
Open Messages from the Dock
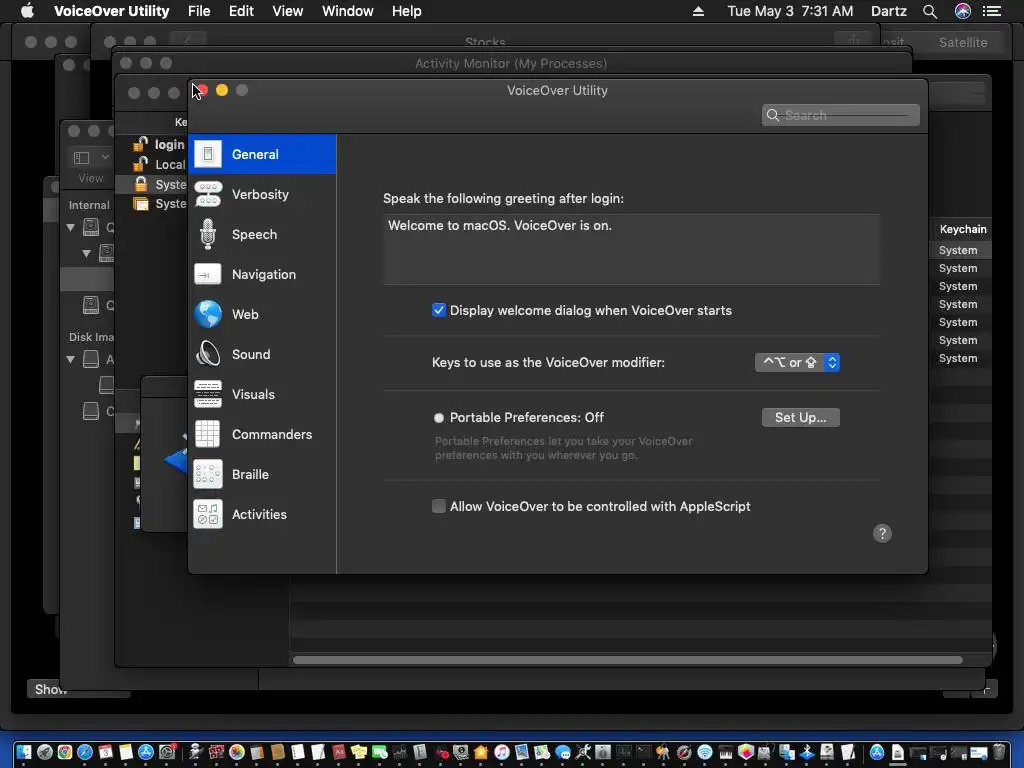click(562, 752)
